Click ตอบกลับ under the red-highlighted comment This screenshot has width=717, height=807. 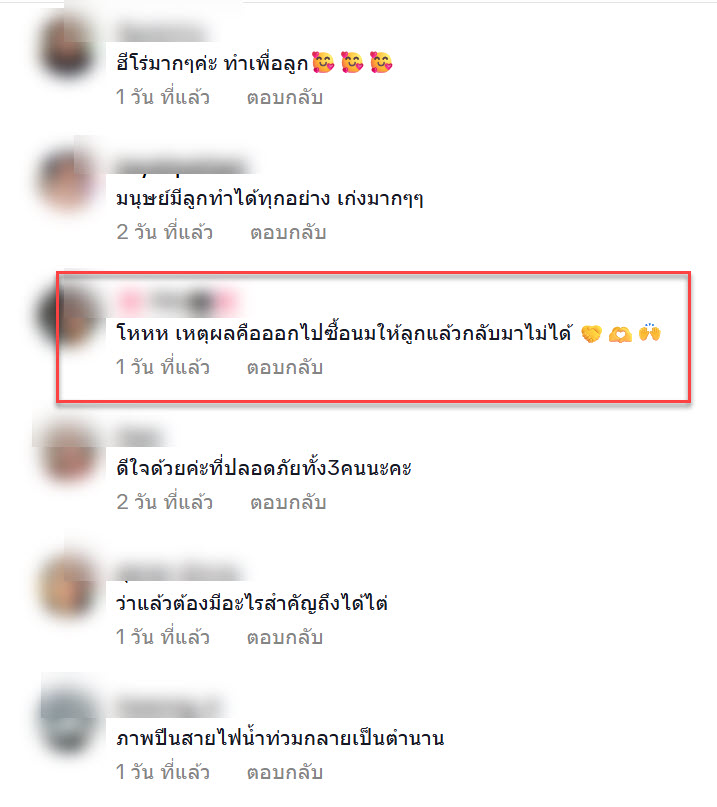(x=285, y=367)
